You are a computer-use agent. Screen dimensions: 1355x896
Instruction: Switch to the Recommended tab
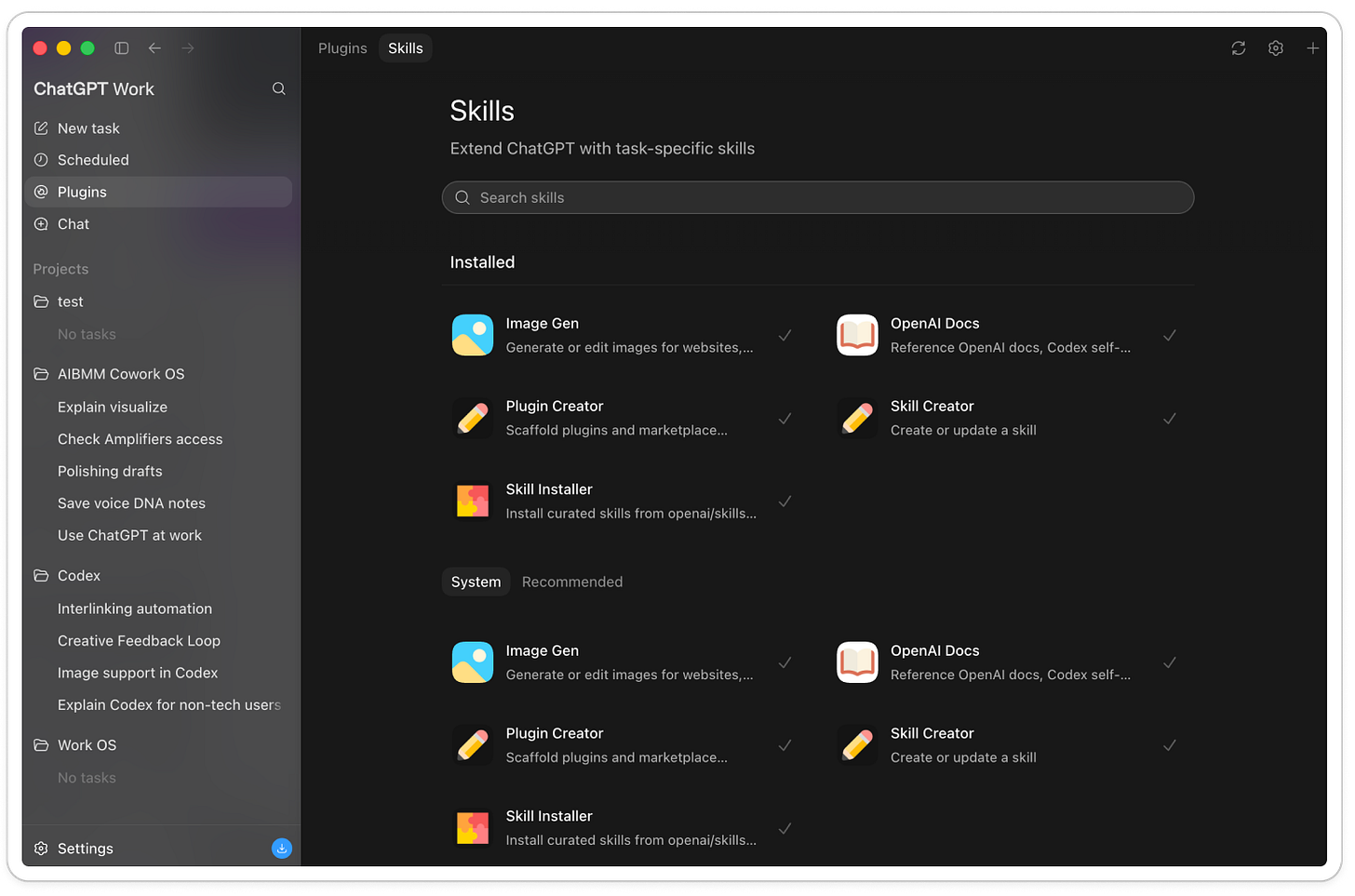(572, 582)
